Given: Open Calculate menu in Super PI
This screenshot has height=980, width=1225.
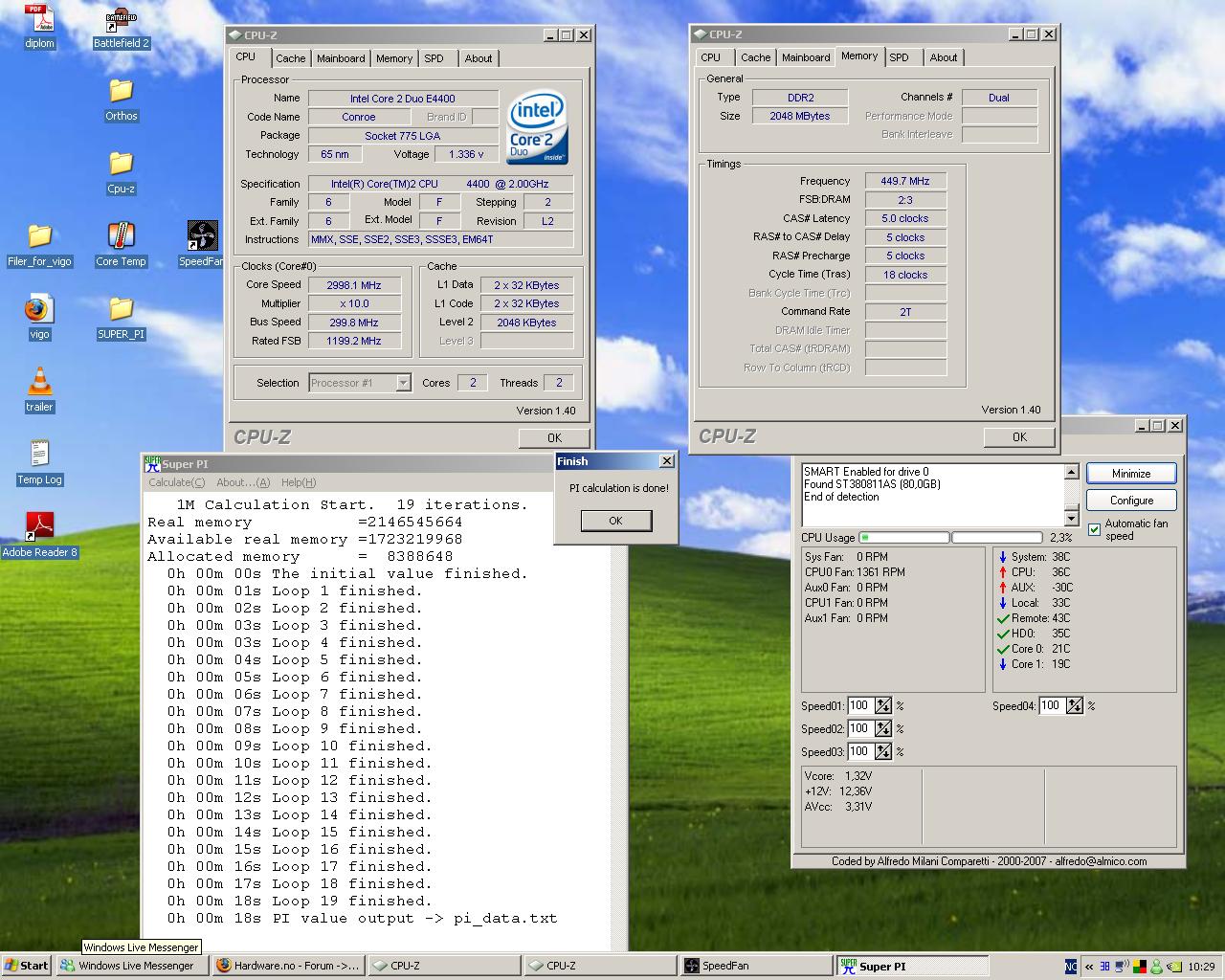Looking at the screenshot, I should tap(176, 482).
